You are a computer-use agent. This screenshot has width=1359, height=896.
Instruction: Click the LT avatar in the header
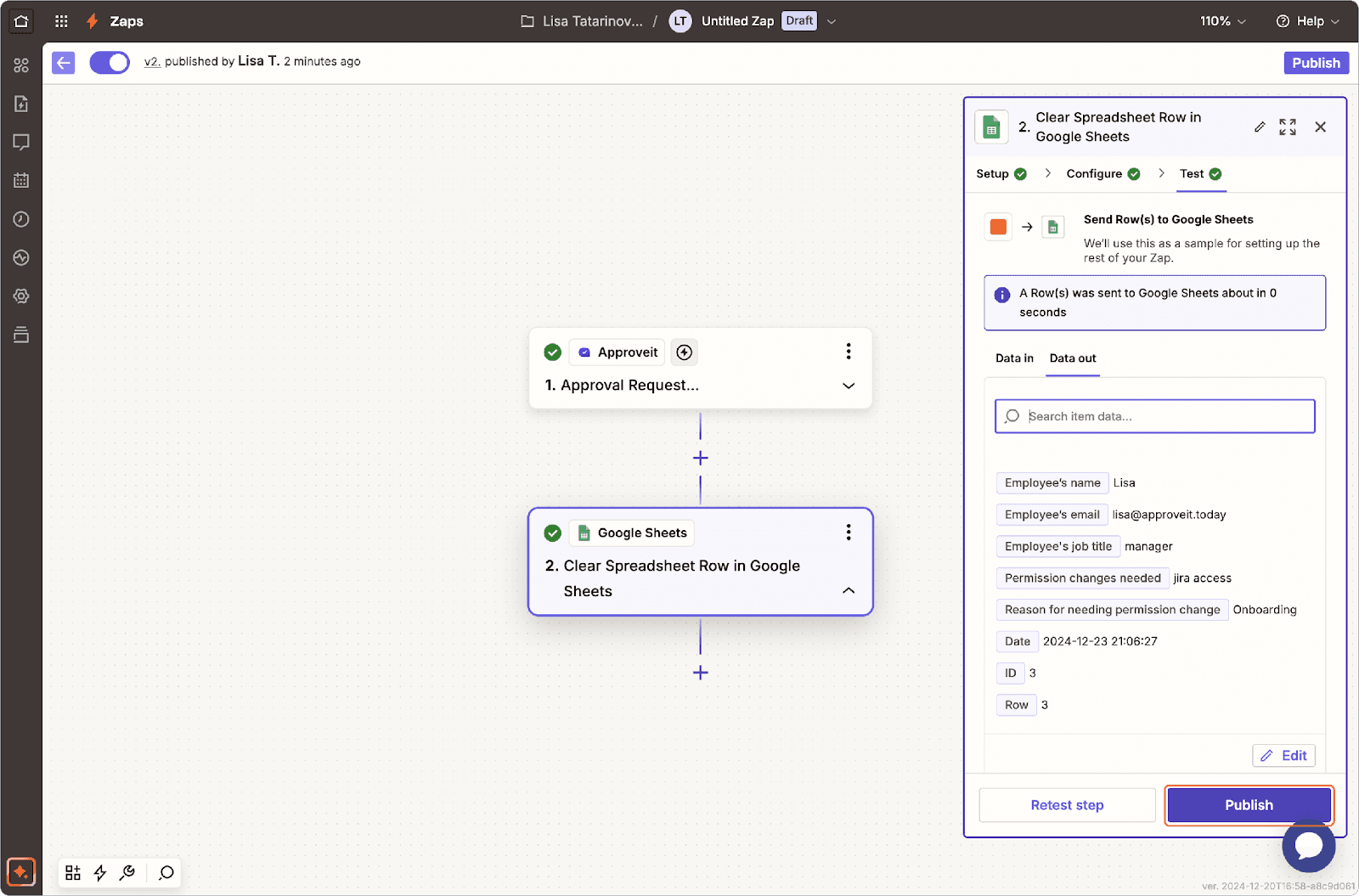pos(680,21)
